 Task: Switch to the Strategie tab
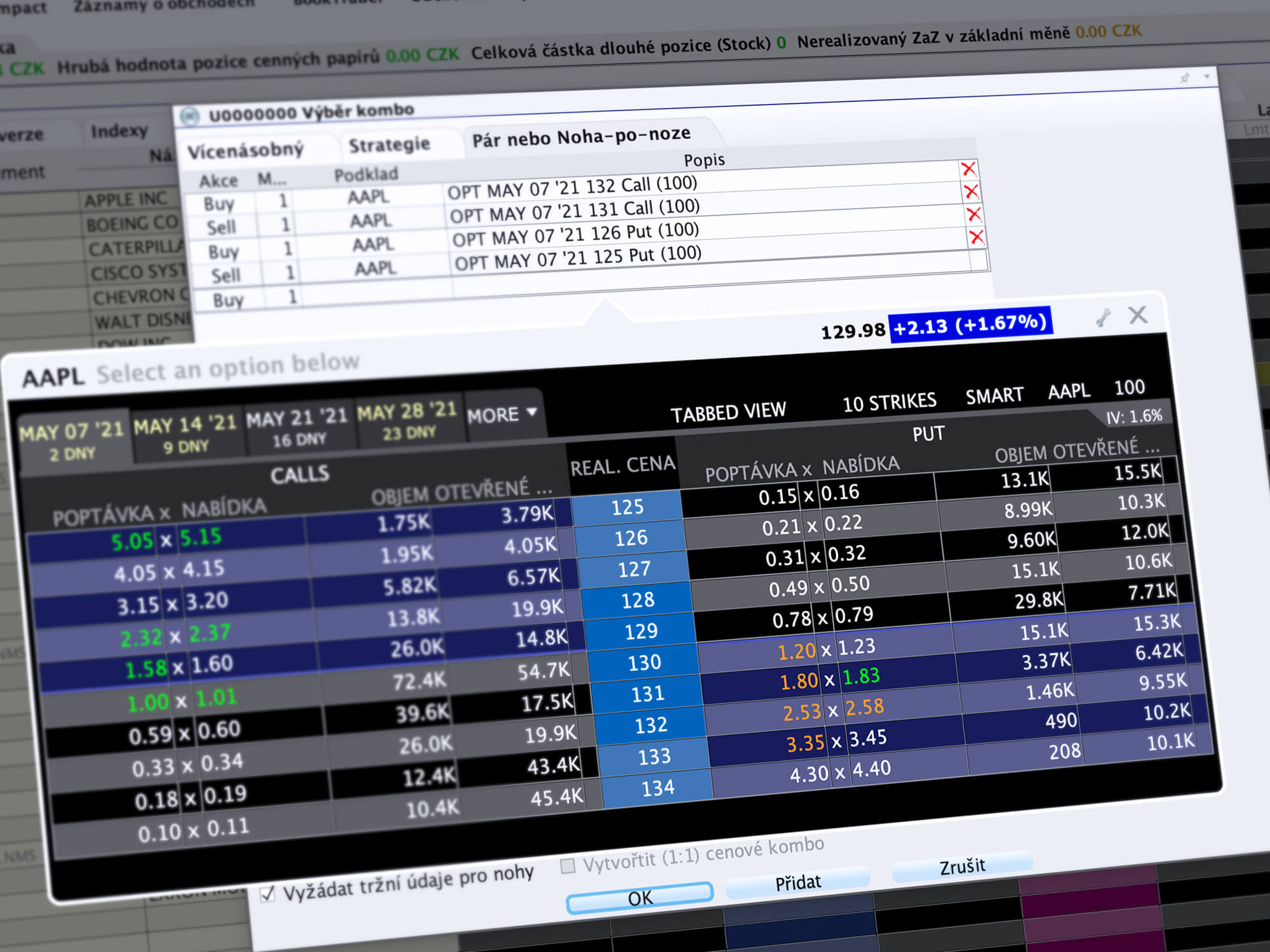pos(389,145)
